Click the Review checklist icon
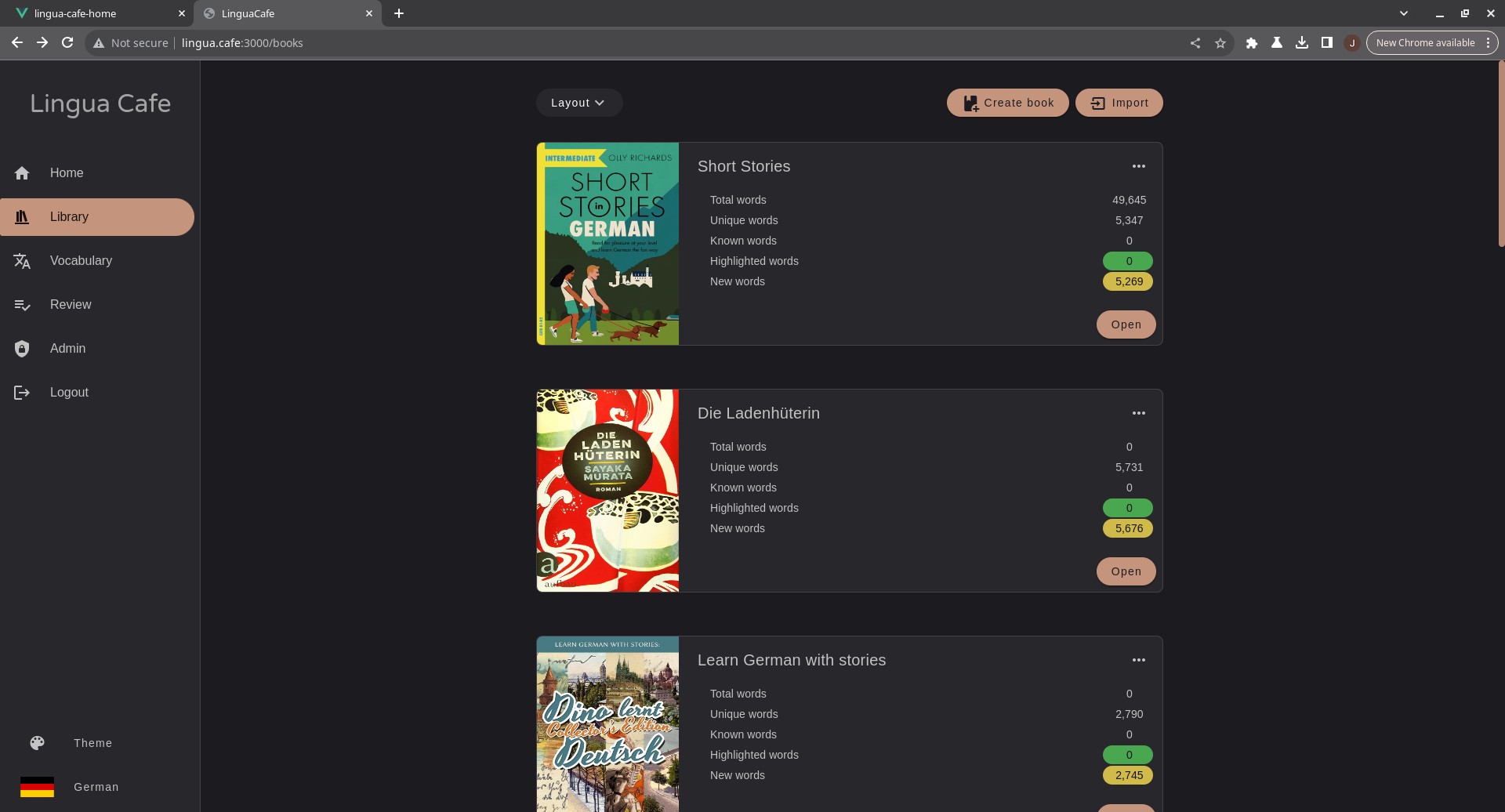1505x812 pixels. coord(22,305)
